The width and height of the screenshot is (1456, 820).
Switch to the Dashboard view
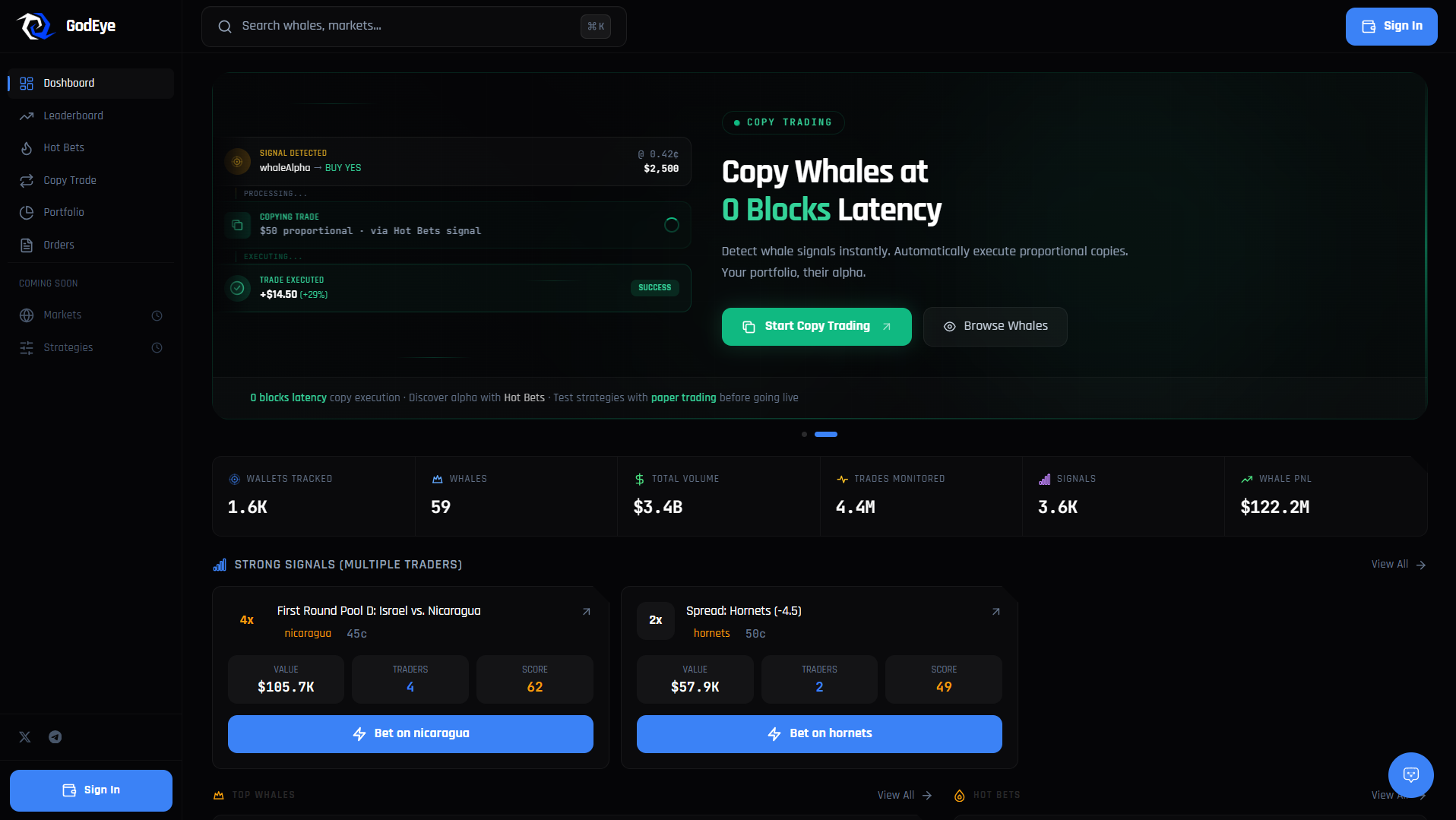68,83
